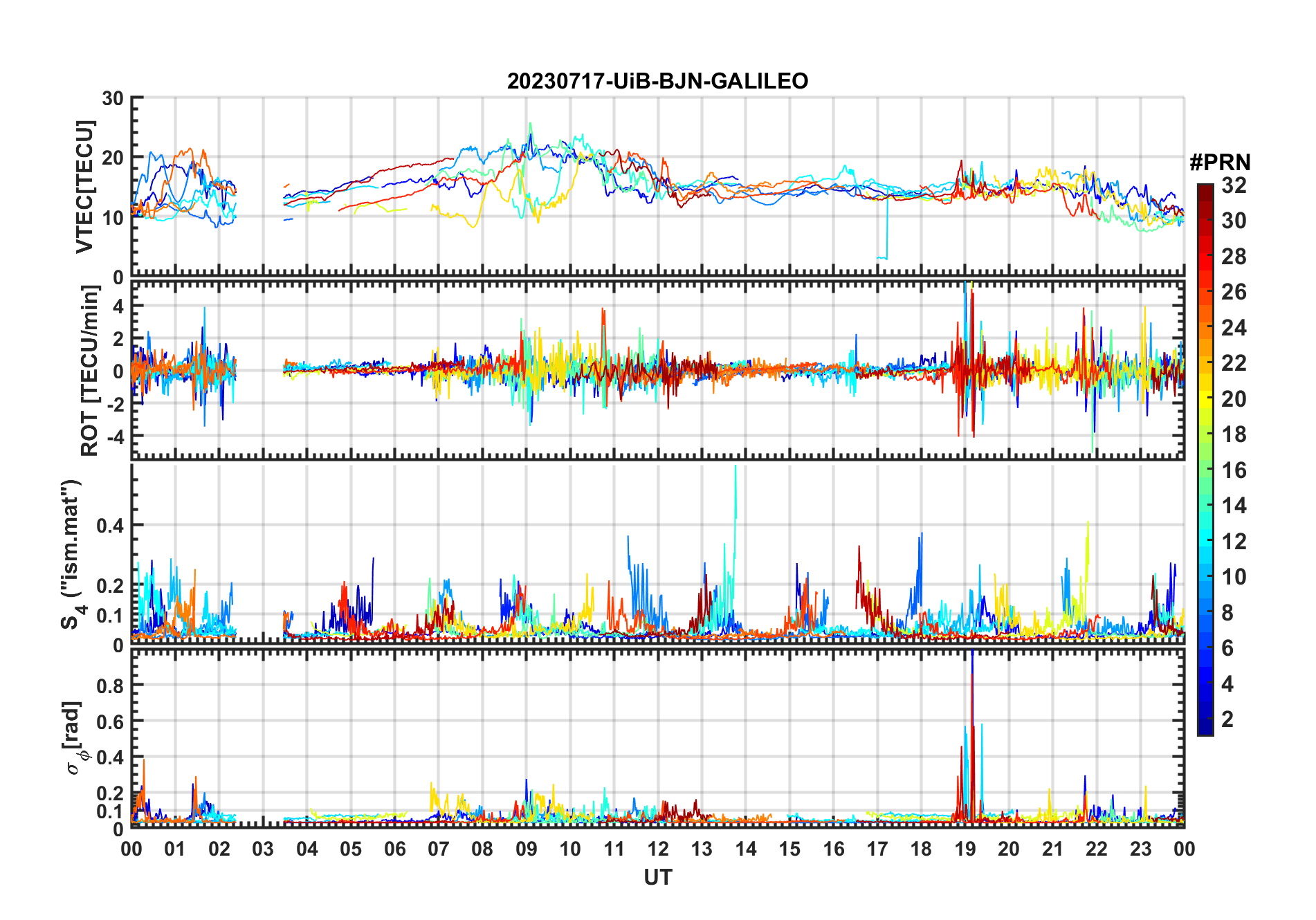Click VTEC axis tick label 30
The height and width of the screenshot is (920, 1316).
click(113, 98)
